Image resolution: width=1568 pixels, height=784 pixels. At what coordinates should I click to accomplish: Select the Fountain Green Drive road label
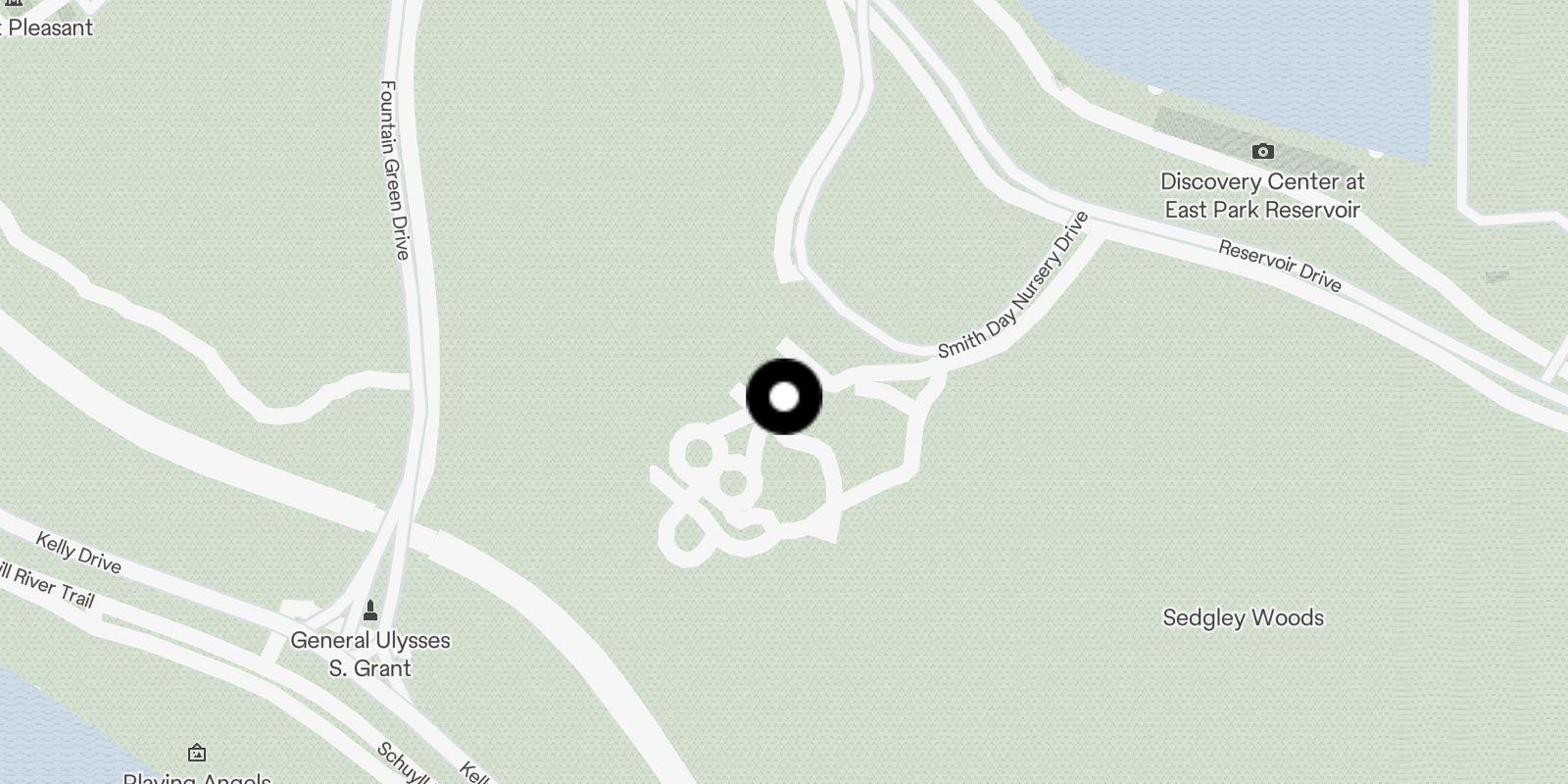click(394, 170)
